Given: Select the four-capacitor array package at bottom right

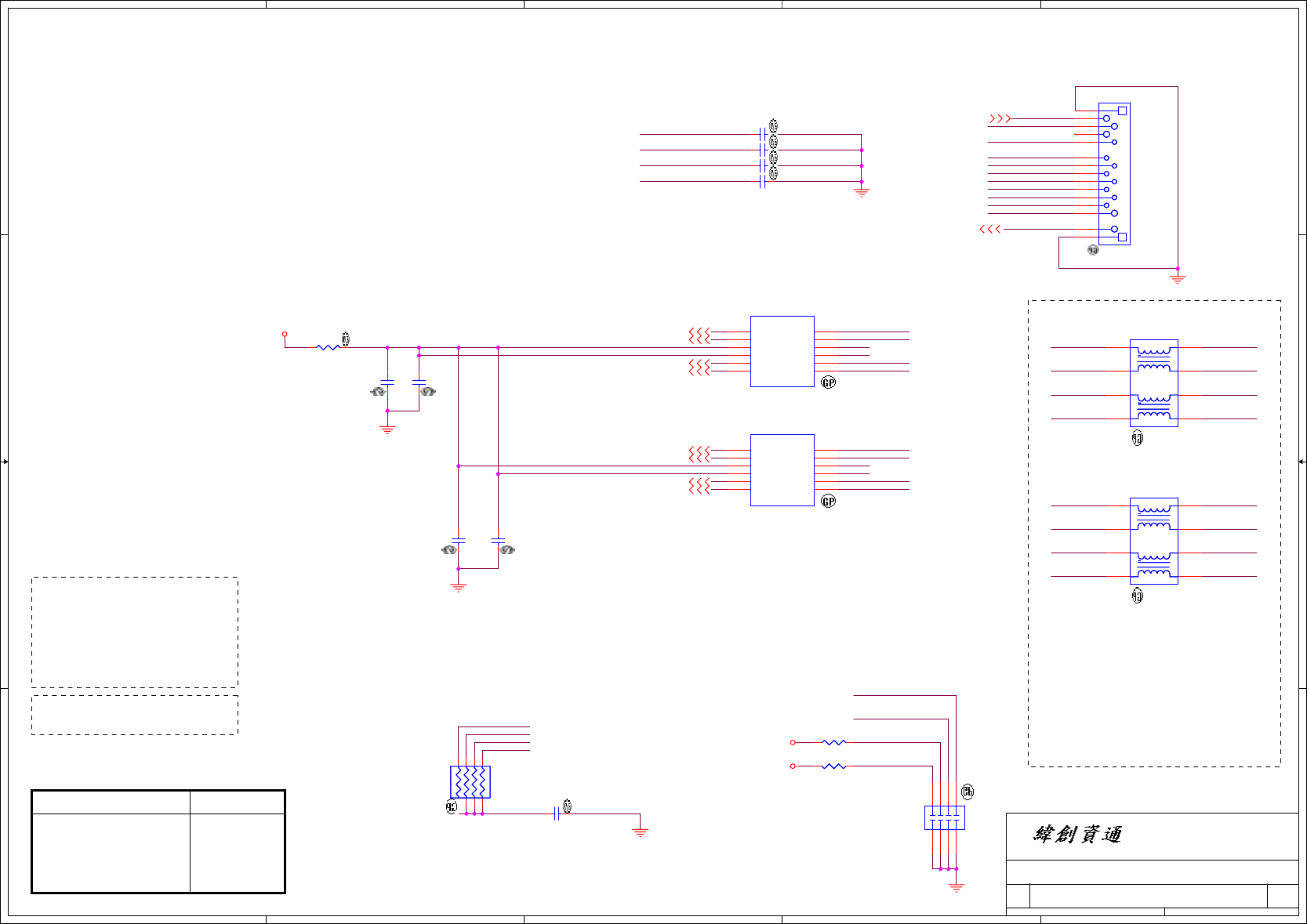Looking at the screenshot, I should 944,817.
